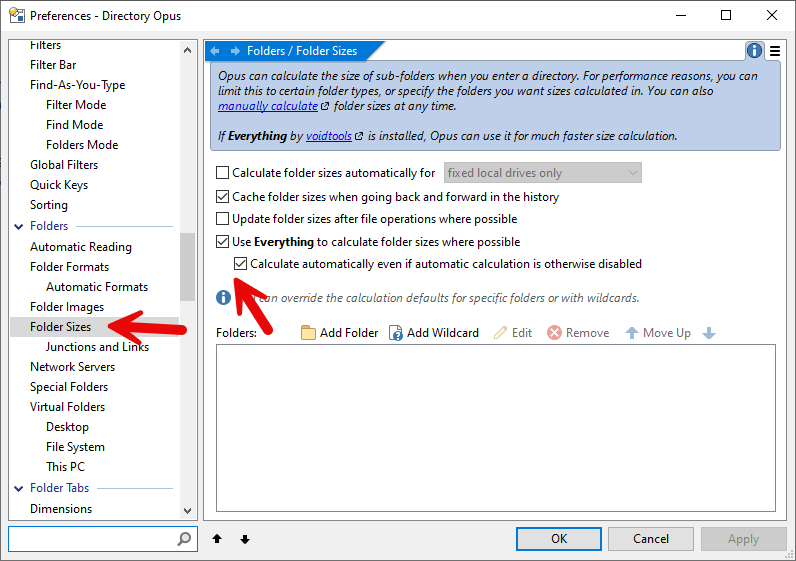Click the next page down arrow at the bottom
Image resolution: width=796 pixels, height=561 pixels.
[245, 539]
